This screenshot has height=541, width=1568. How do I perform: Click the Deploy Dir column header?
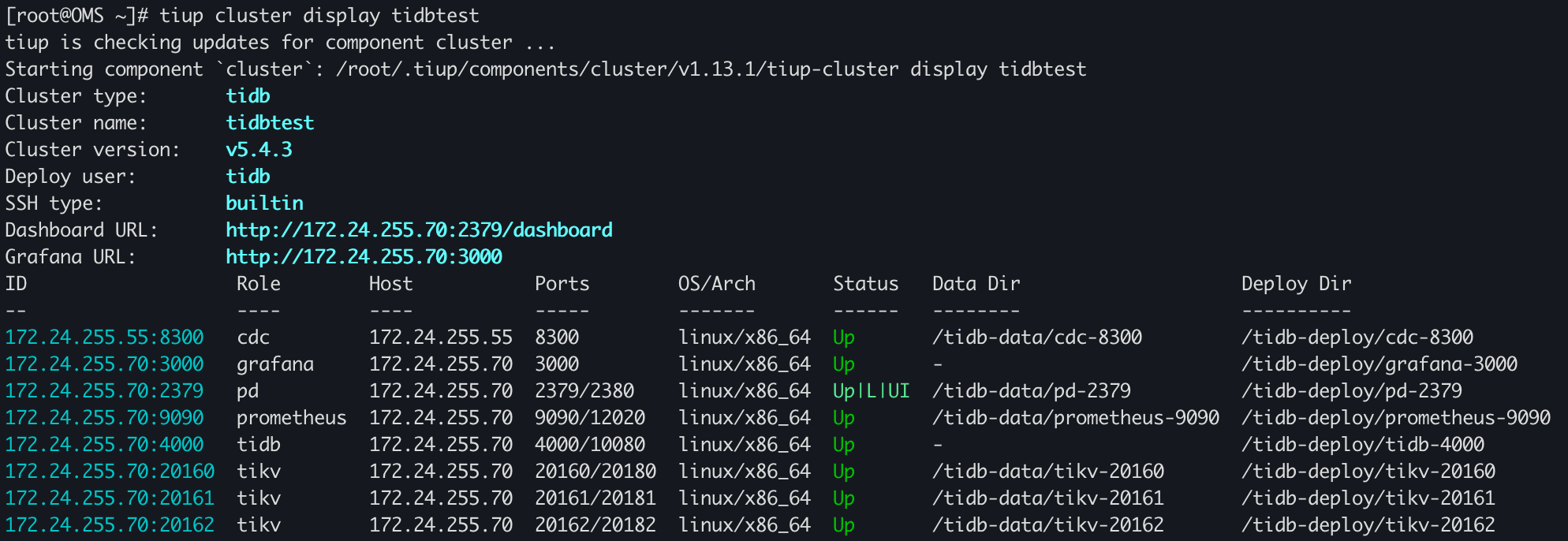[1296, 284]
